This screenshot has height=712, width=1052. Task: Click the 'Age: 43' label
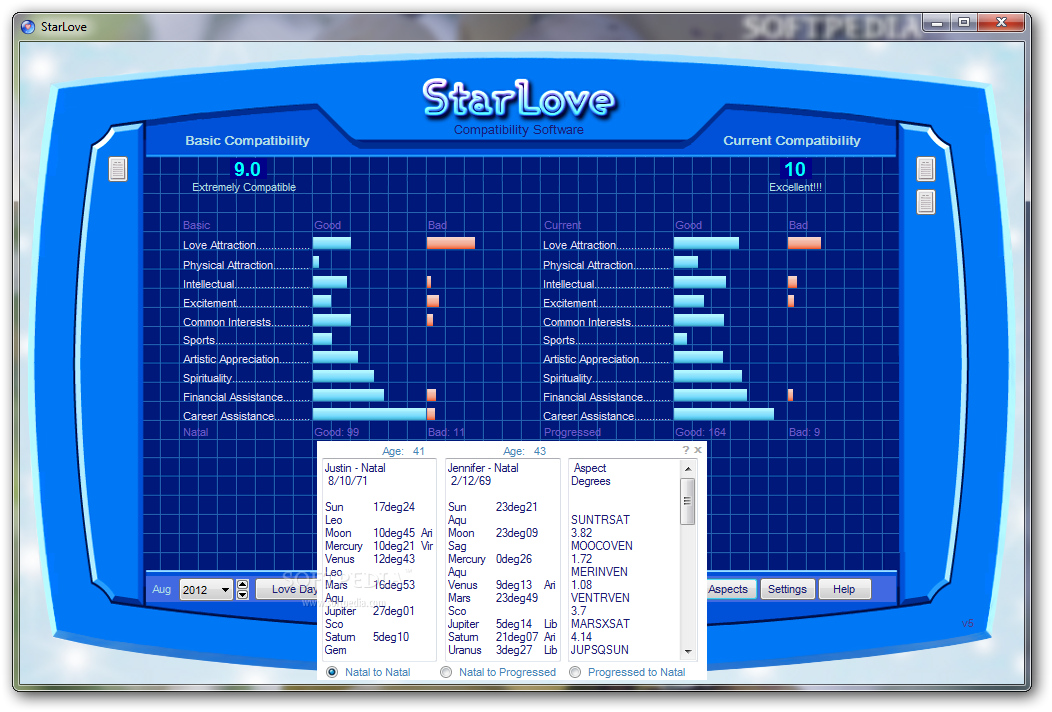pos(525,451)
